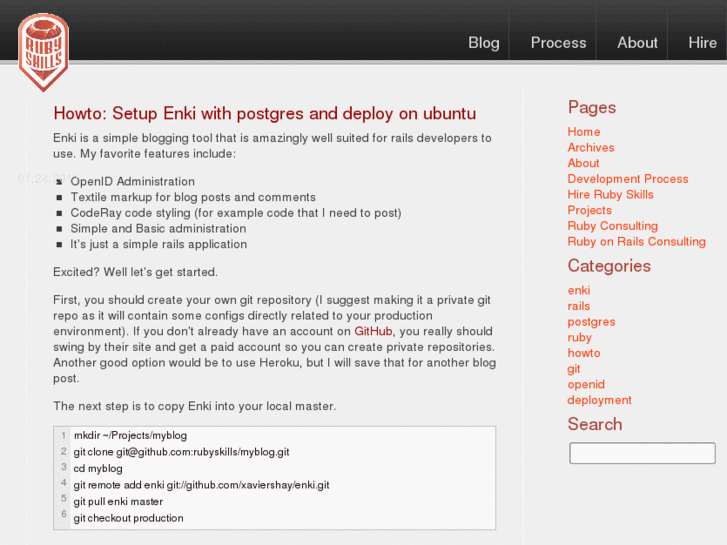
Task: Open Ruby on Rails Consulting link
Action: [636, 242]
